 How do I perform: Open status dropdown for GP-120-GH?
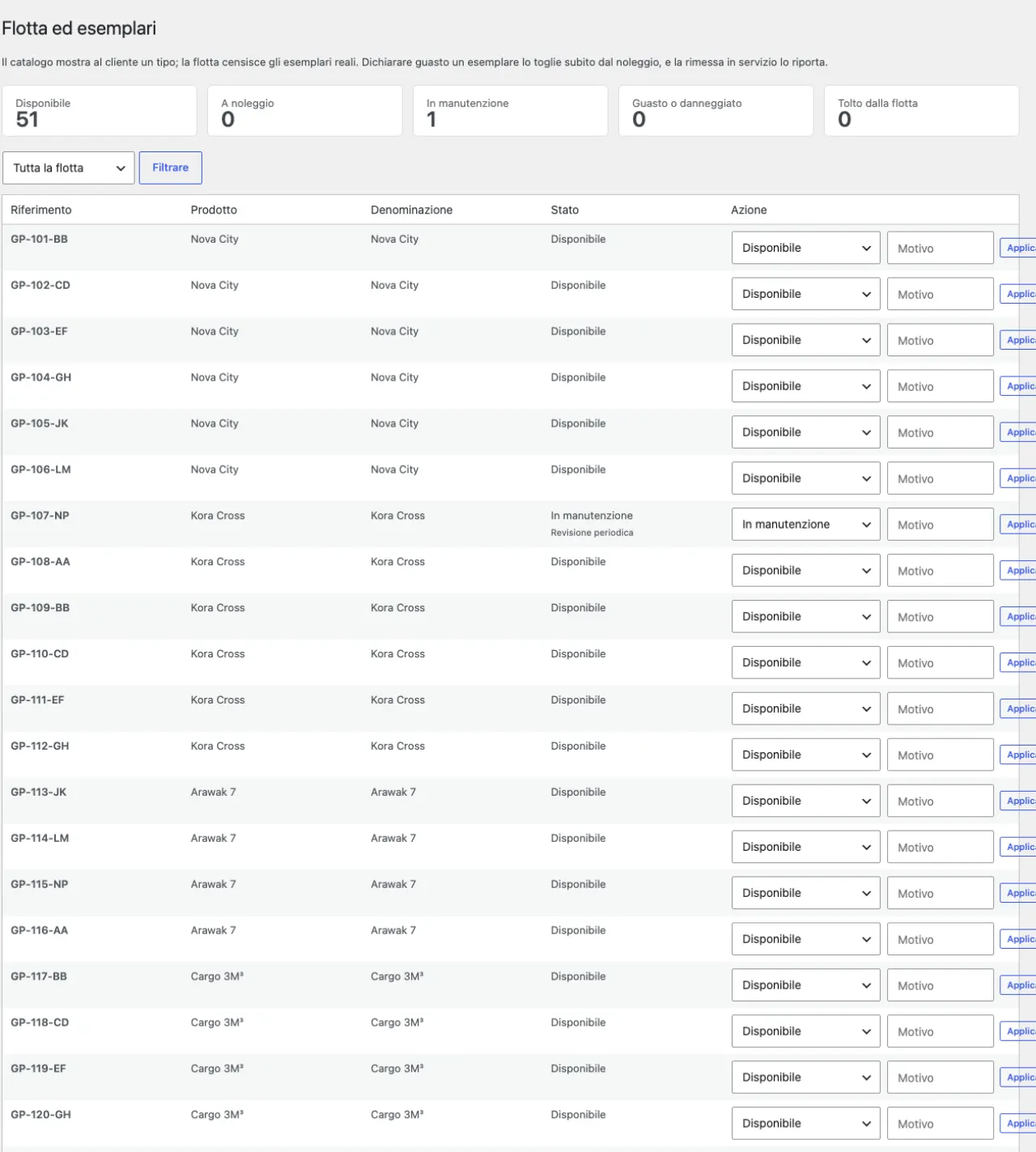805,1124
